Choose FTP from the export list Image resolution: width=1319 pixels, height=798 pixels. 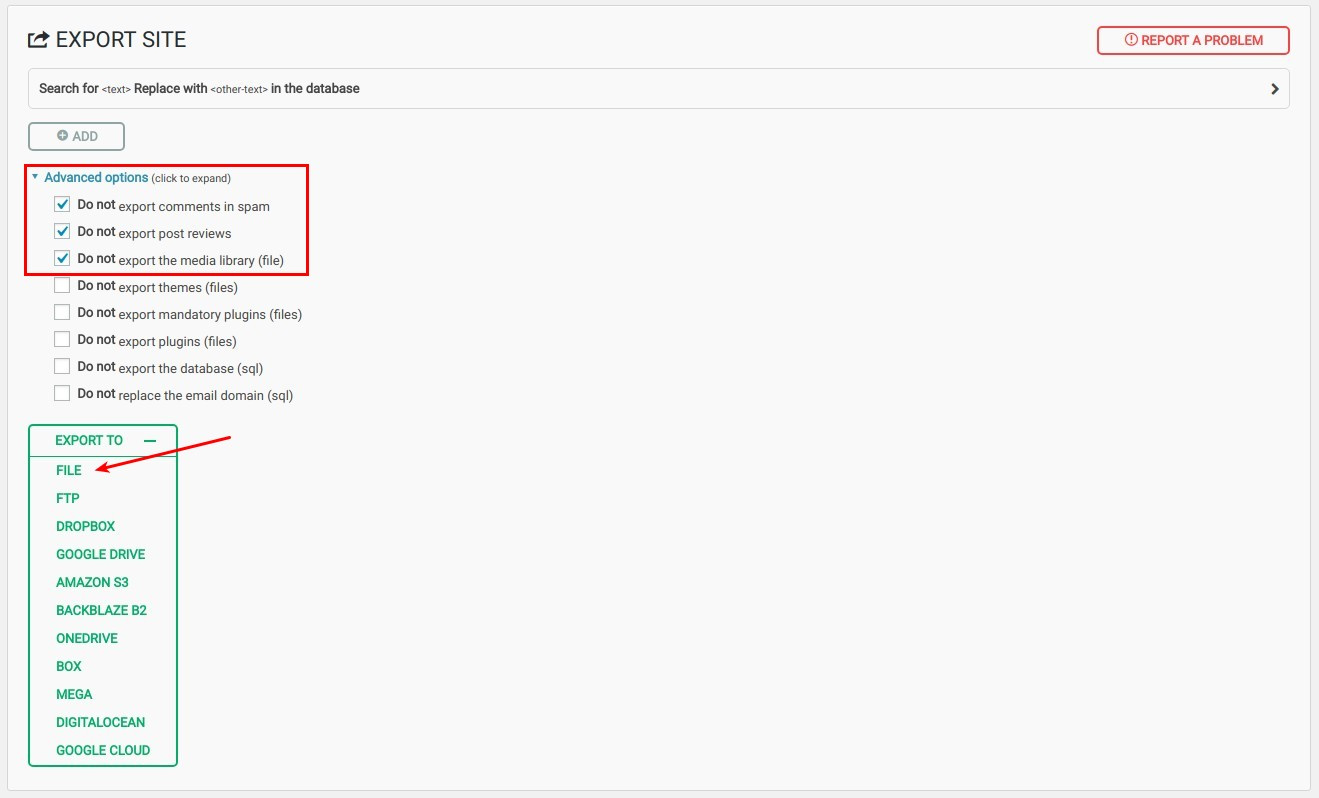[x=68, y=498]
